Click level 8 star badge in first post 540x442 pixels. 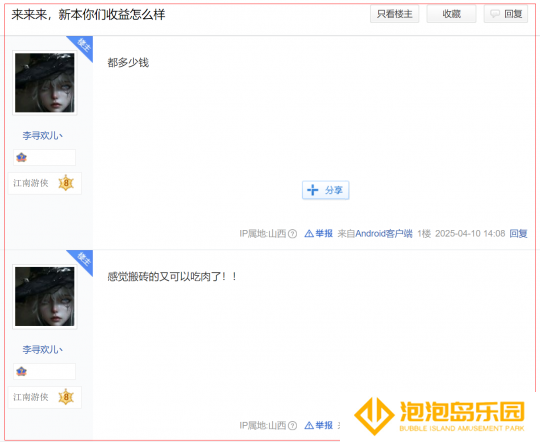[x=66, y=183]
